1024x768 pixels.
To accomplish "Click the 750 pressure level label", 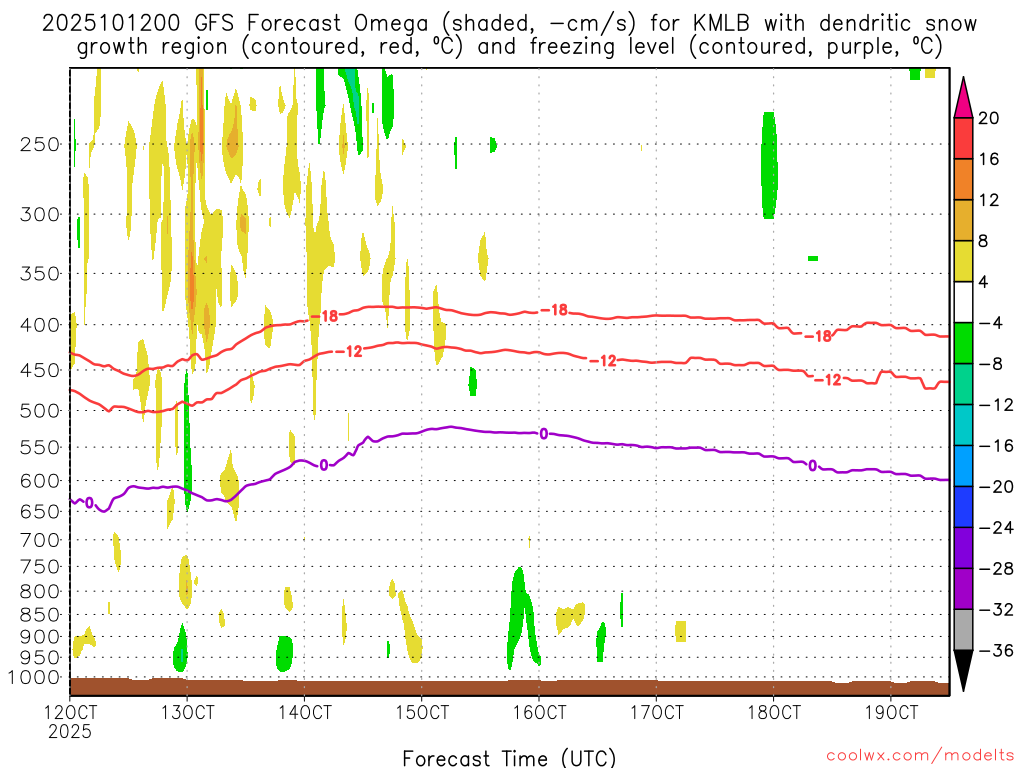I will click(x=40, y=566).
